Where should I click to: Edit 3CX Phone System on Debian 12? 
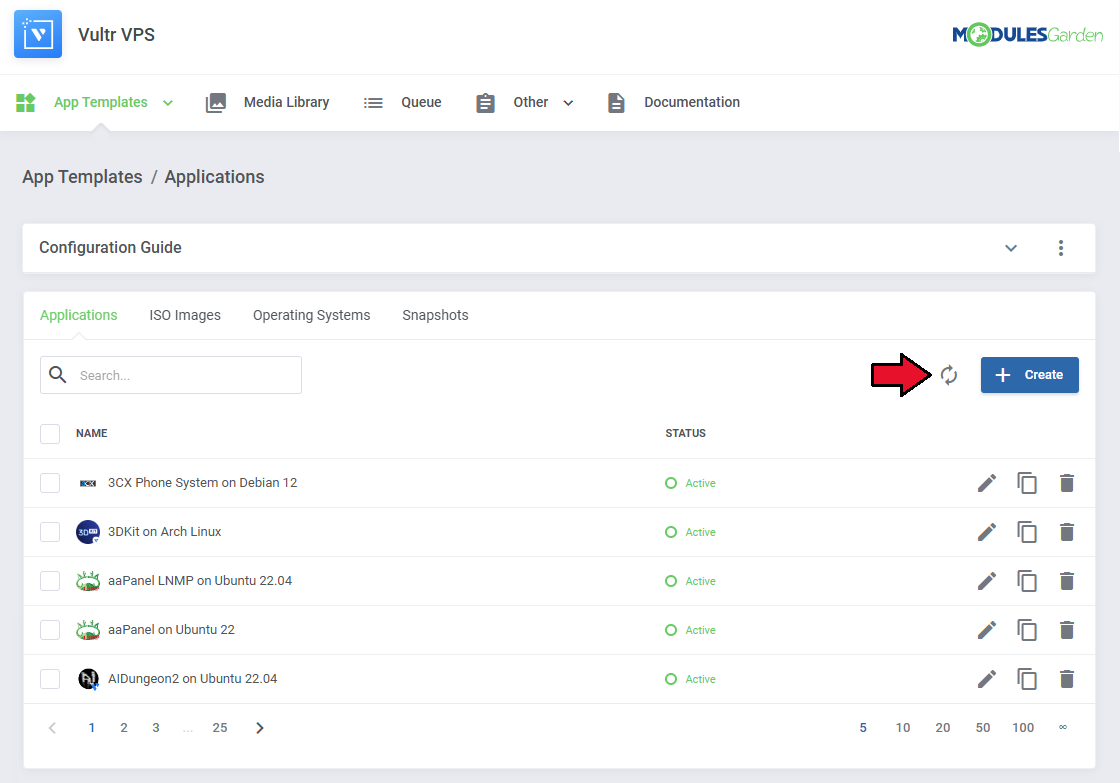point(986,484)
